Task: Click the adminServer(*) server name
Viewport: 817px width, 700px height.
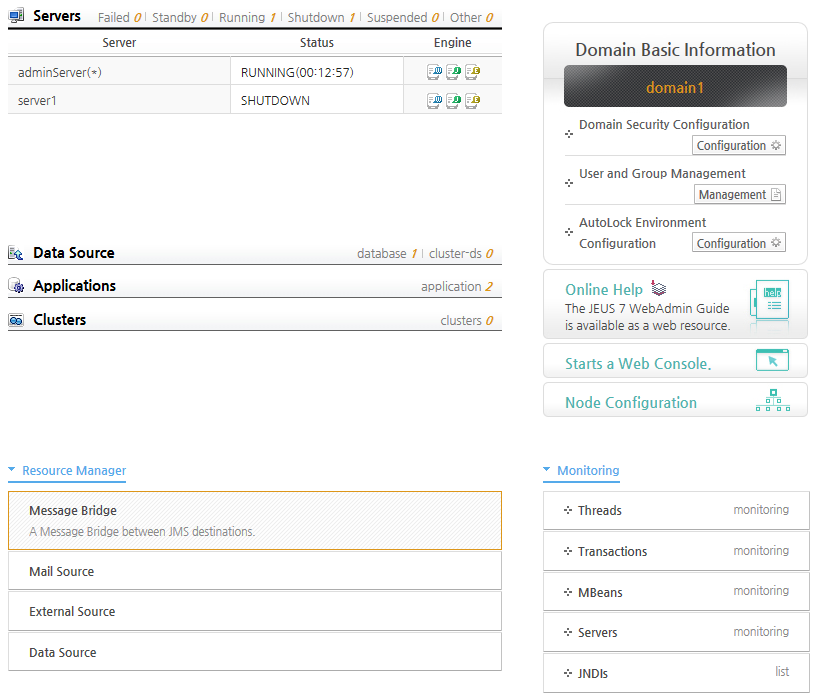Action: (x=59, y=72)
